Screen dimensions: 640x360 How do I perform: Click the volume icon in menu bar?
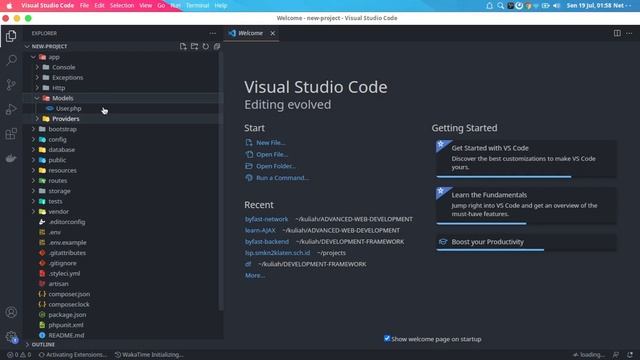[556, 6]
